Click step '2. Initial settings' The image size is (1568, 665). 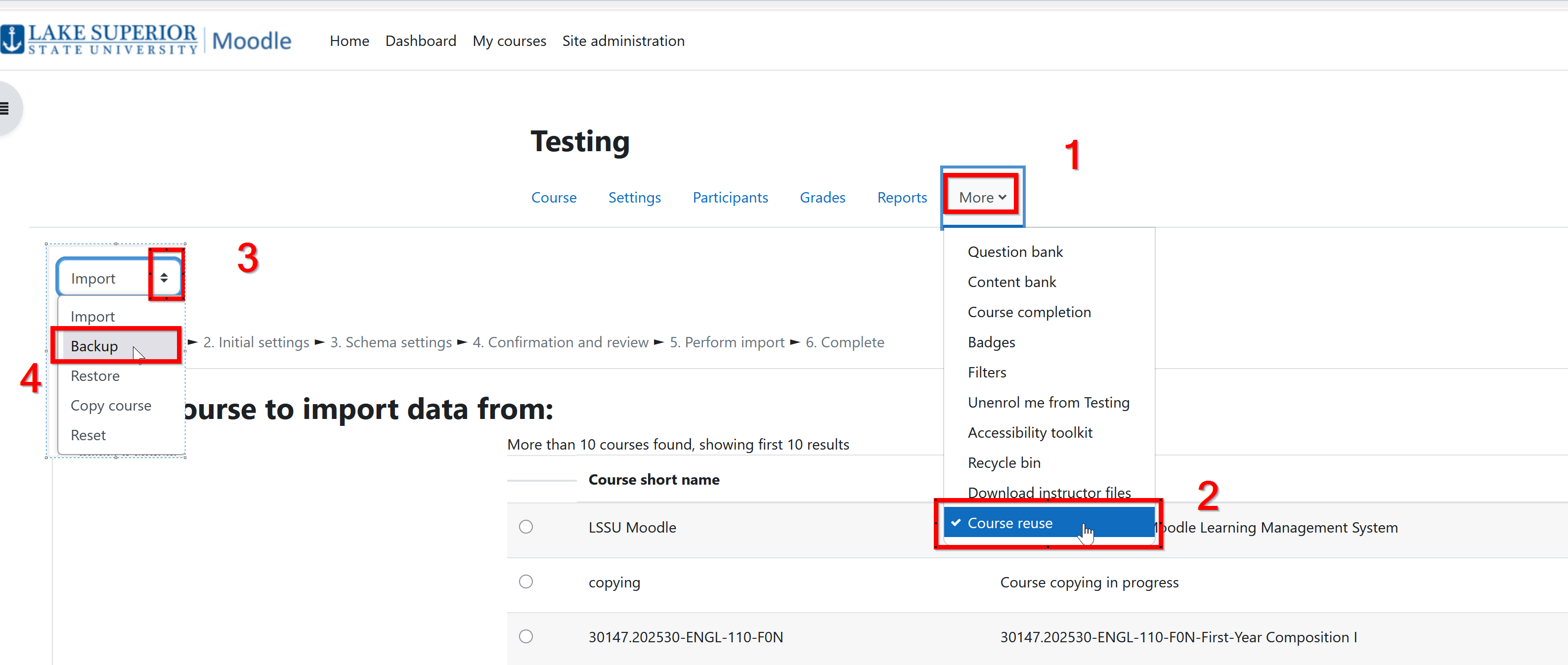256,342
